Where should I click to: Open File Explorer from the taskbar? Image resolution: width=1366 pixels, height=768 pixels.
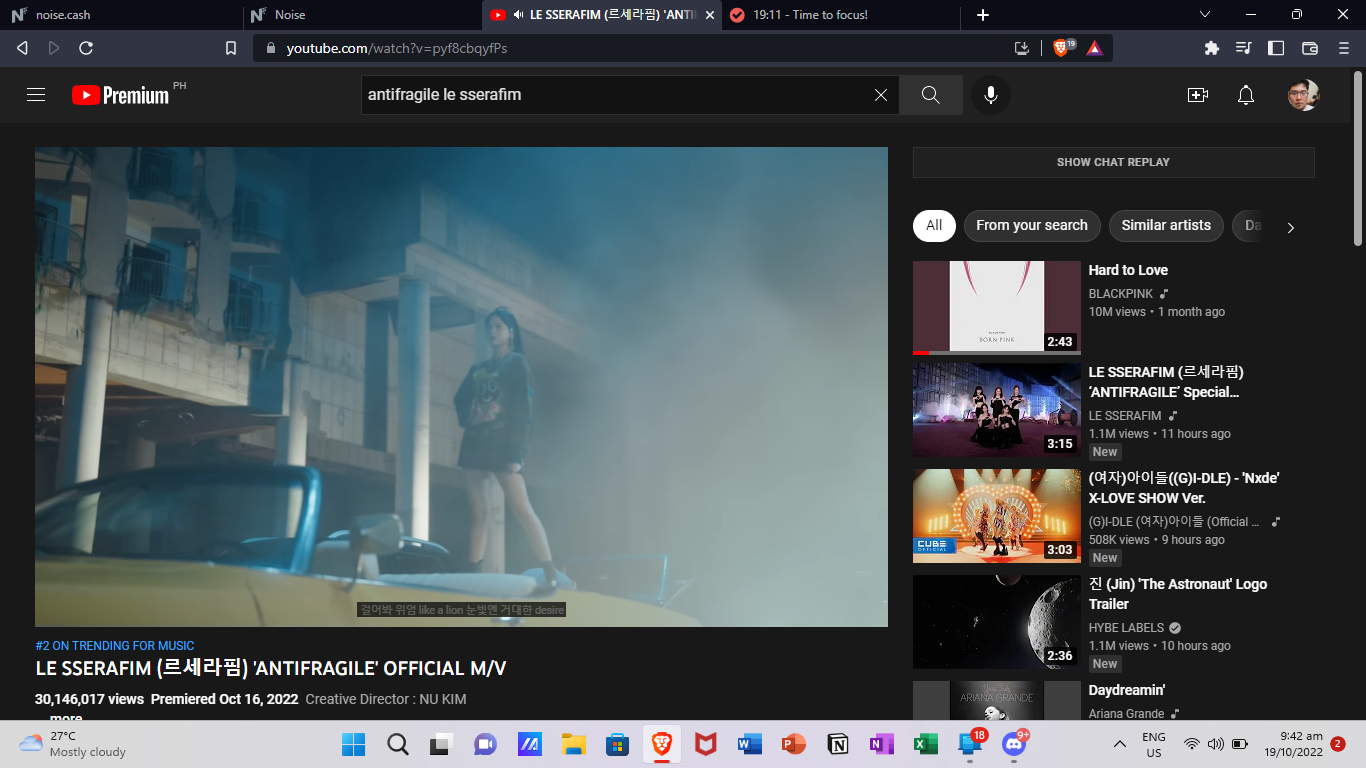[573, 744]
